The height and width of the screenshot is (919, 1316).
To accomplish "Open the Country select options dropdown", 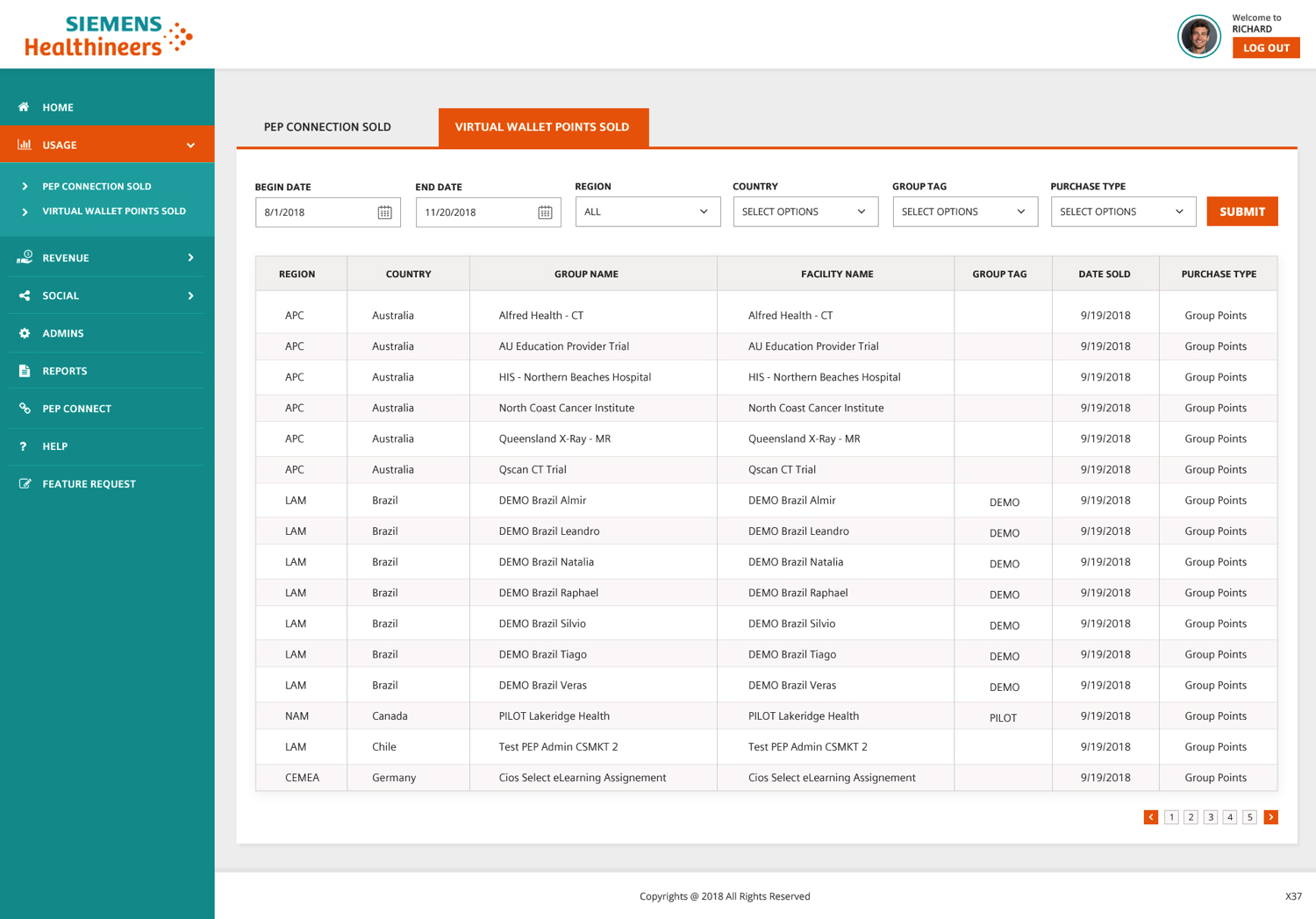I will coord(805,212).
